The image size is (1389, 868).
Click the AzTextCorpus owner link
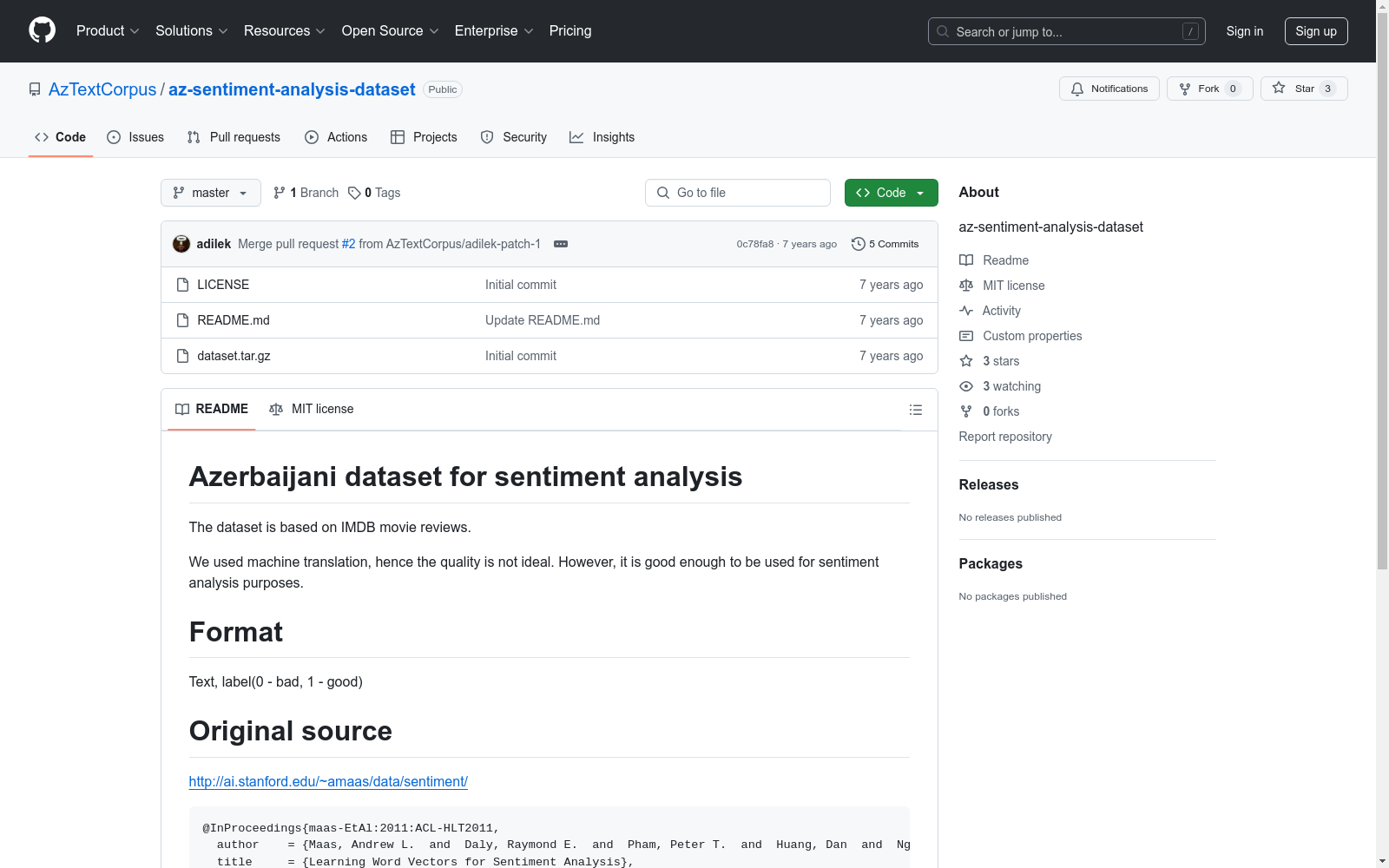pos(102,89)
